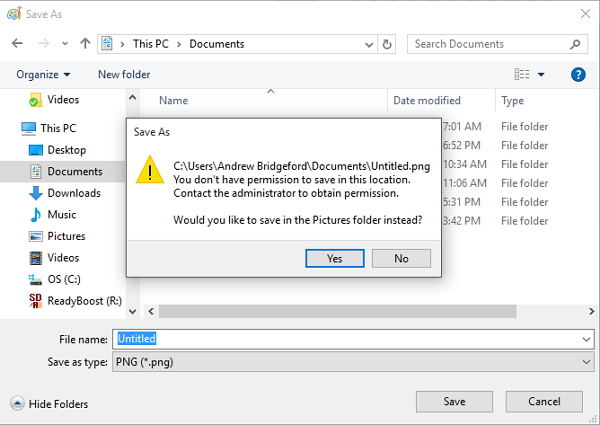
Task: Close the Save As window with X
Action: click(x=585, y=14)
